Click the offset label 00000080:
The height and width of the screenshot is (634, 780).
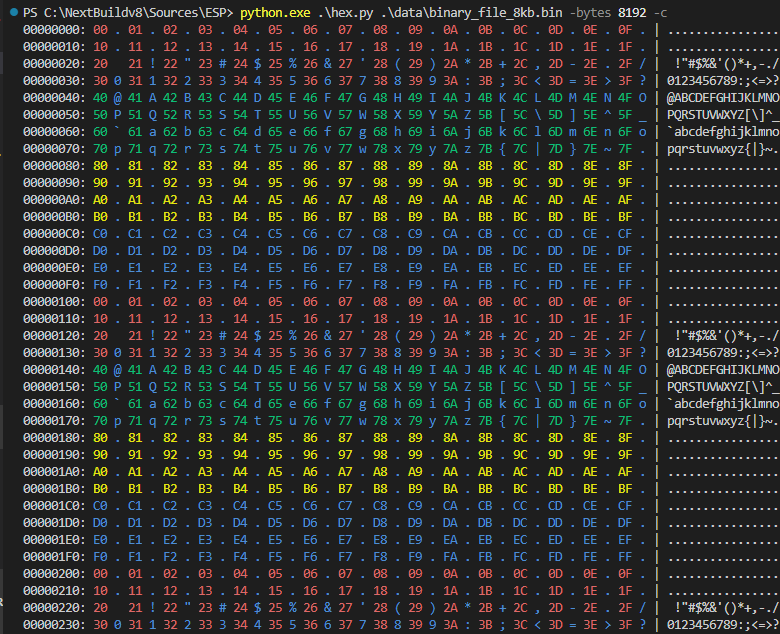click(54, 166)
